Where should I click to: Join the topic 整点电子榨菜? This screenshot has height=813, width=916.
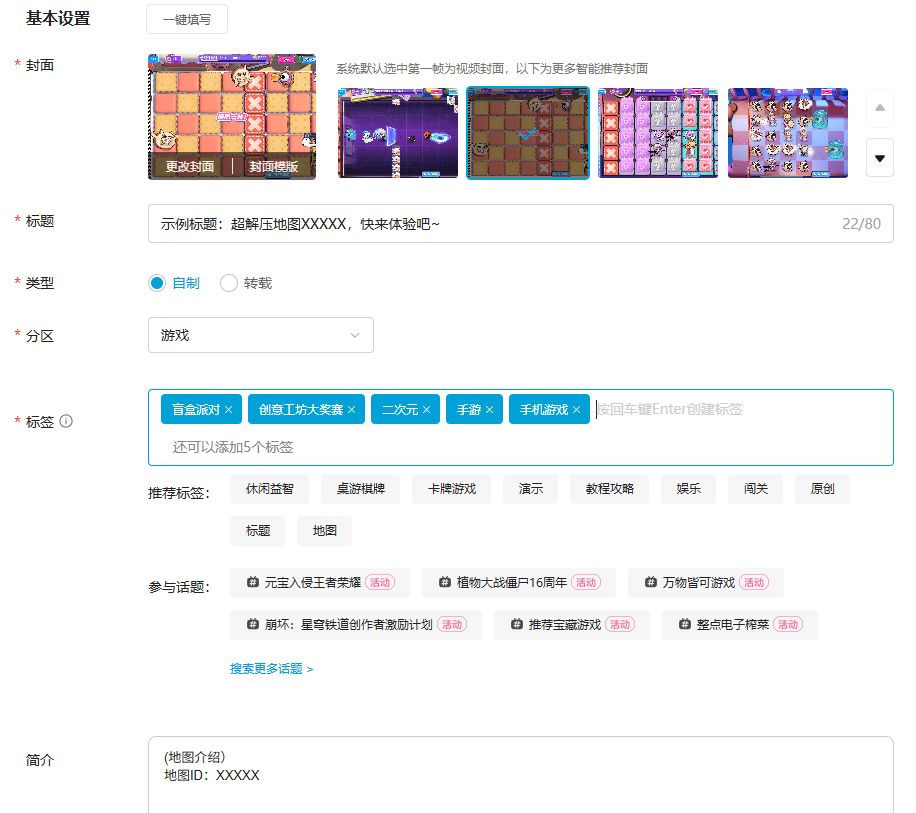point(740,624)
